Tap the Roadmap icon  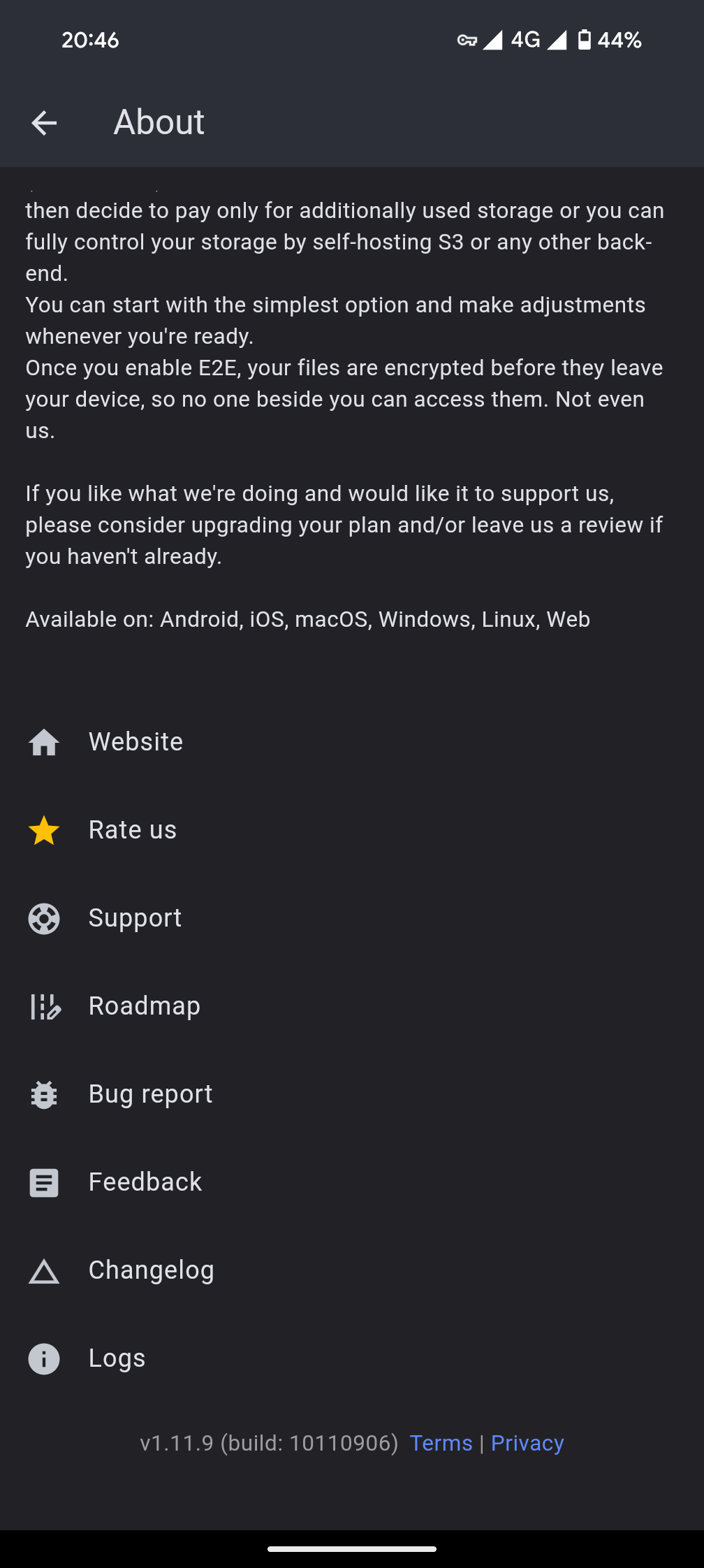[x=45, y=1006]
